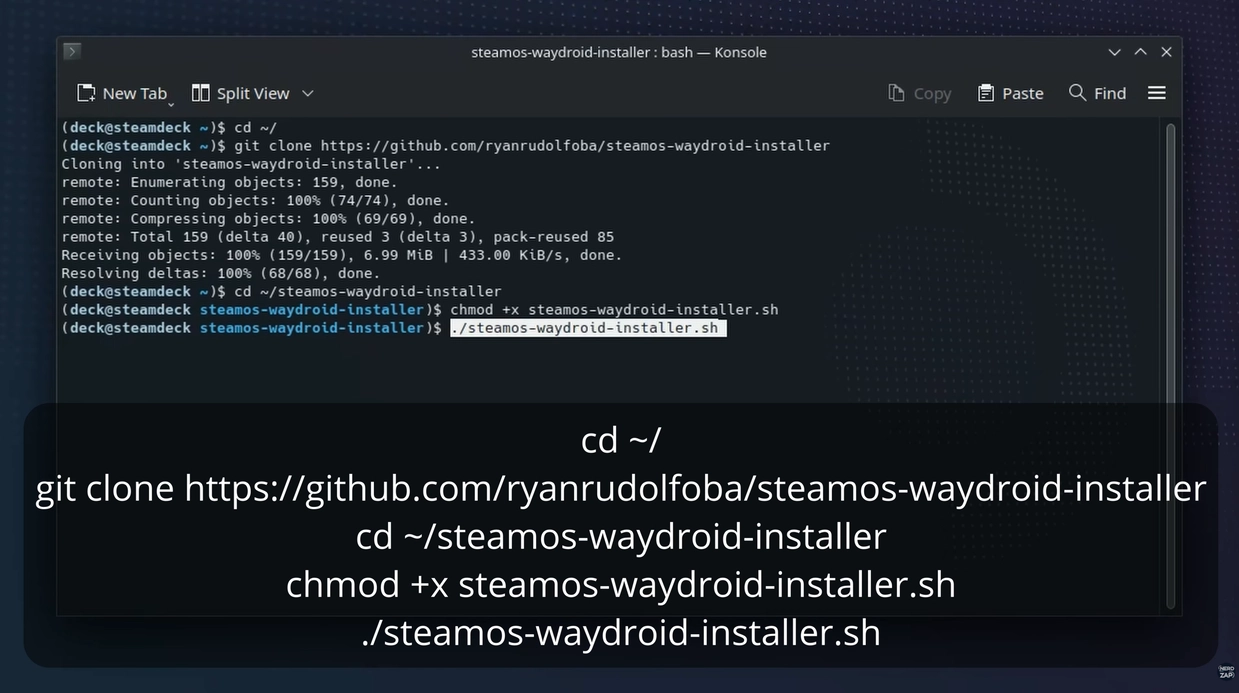The height and width of the screenshot is (693, 1239).
Task: Minimize the Konsole window
Action: pyautogui.click(x=1114, y=52)
